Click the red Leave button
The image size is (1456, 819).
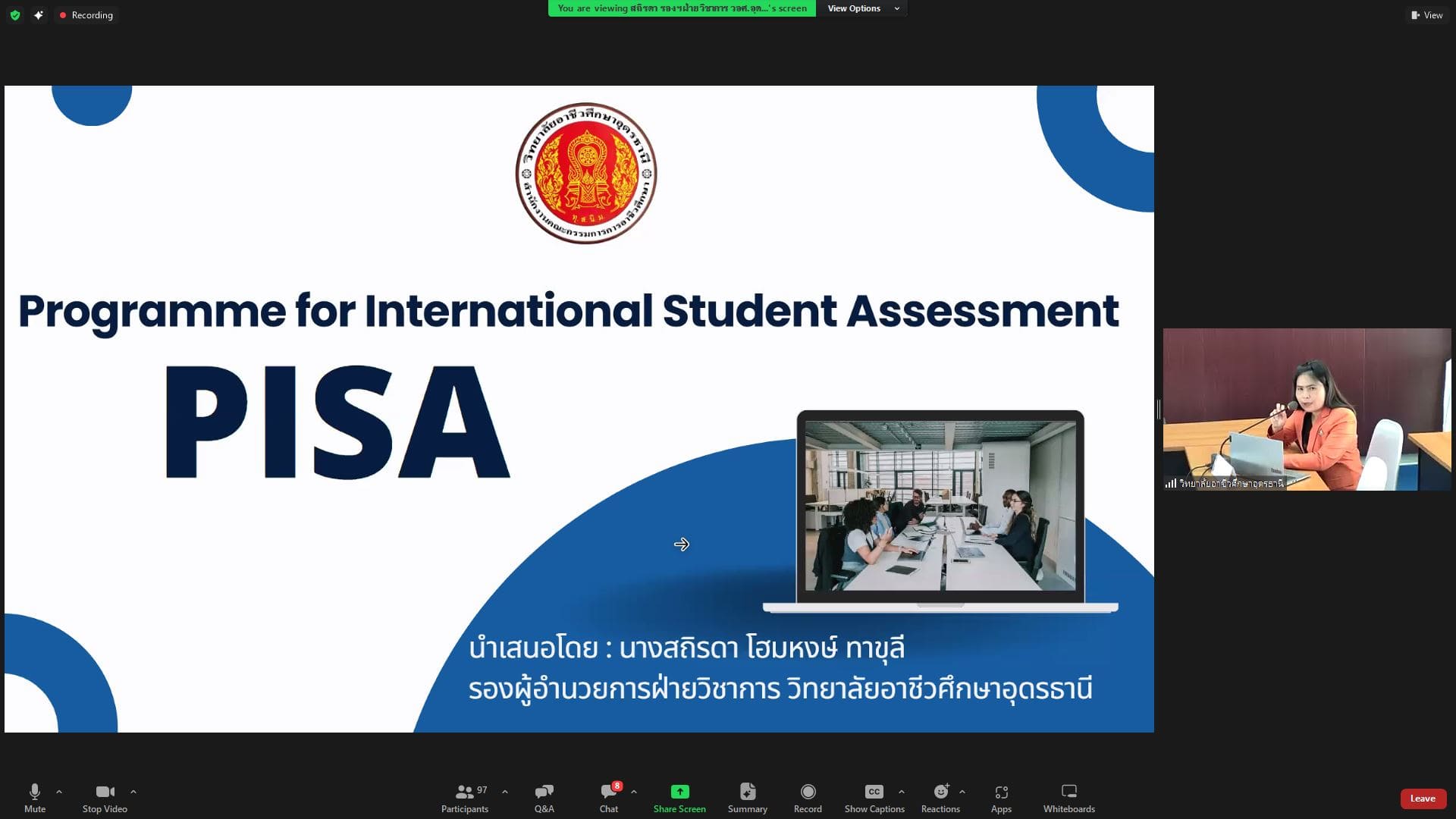point(1423,799)
